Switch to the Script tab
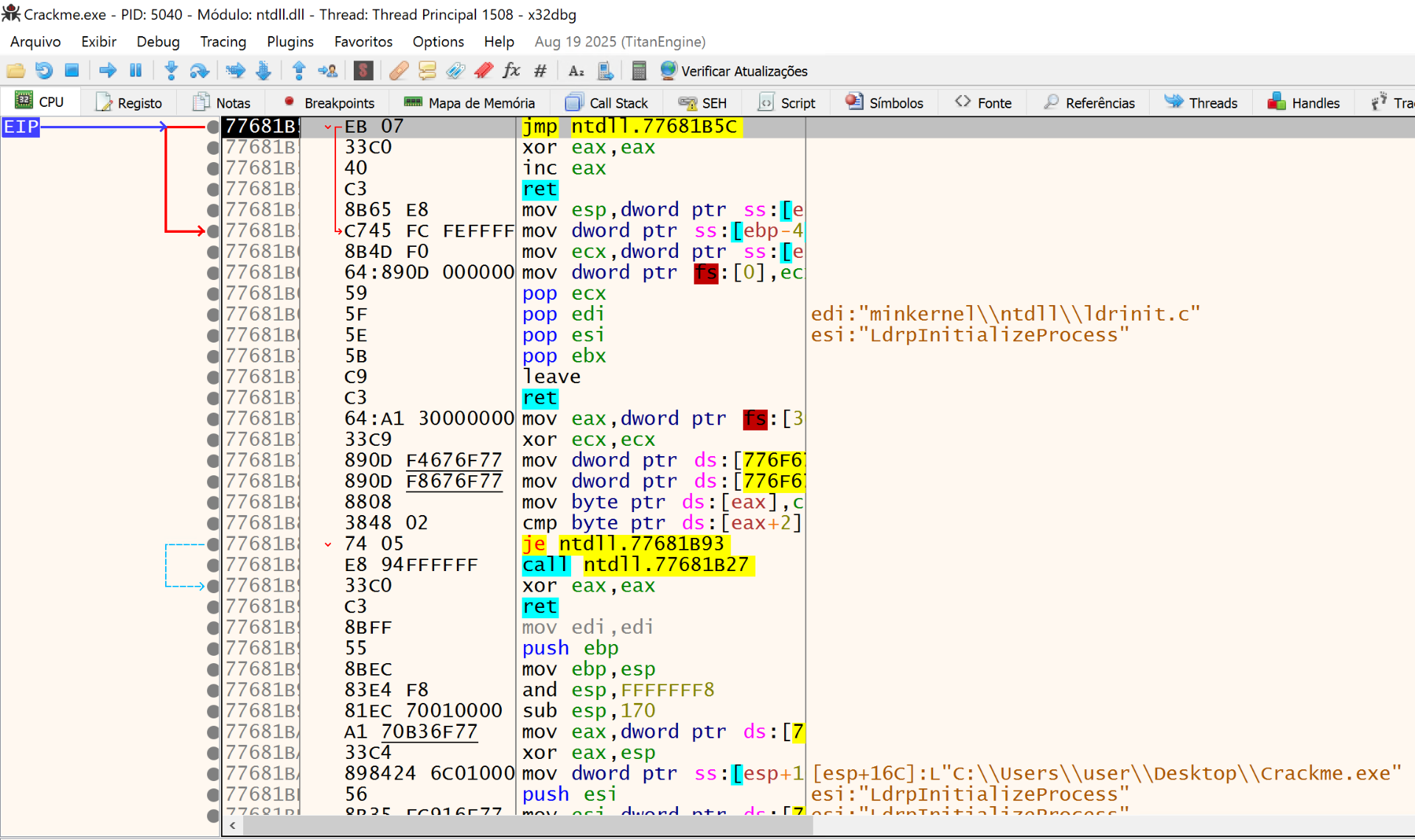The height and width of the screenshot is (840, 1415). [x=786, y=102]
